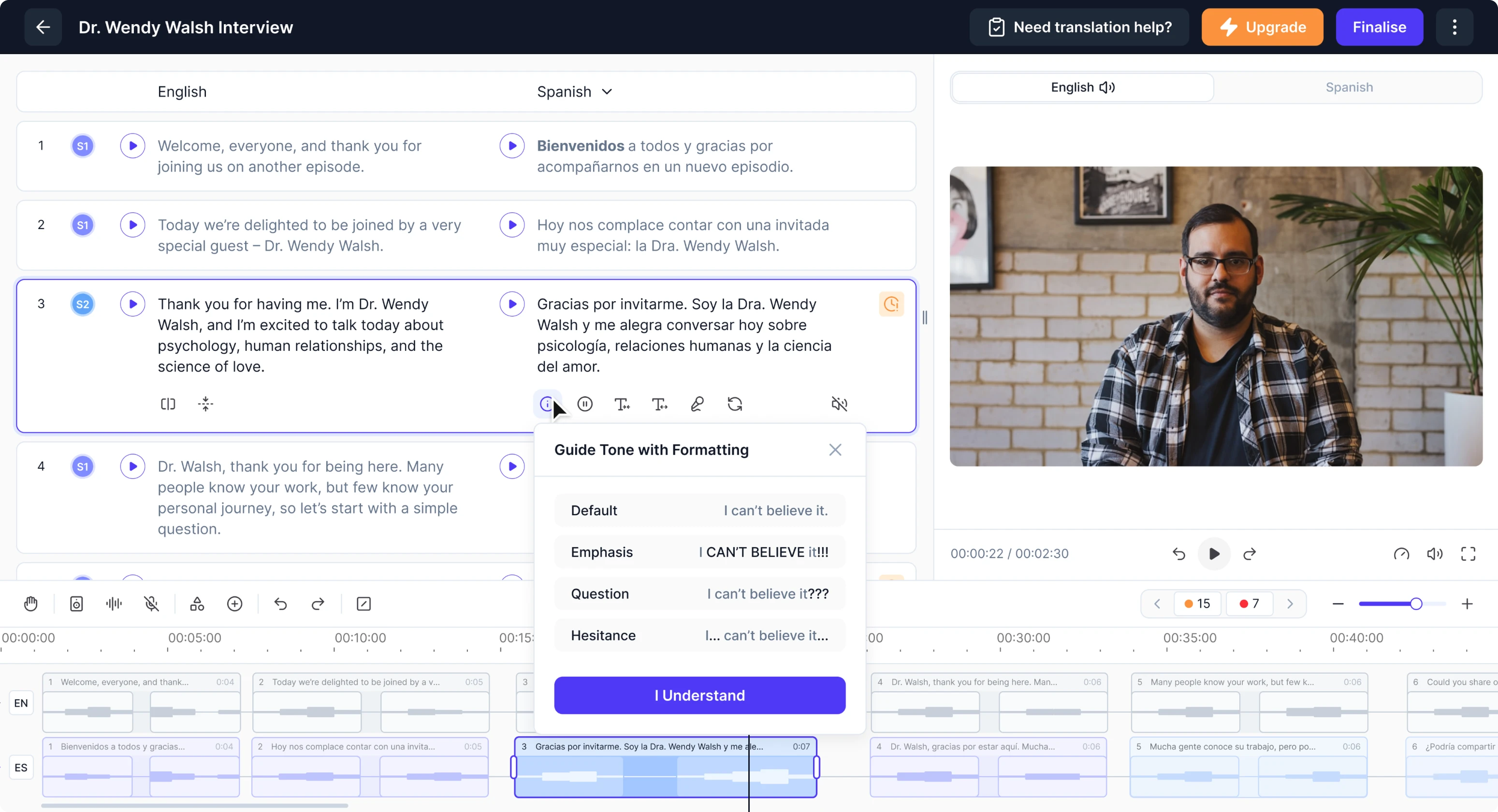
Task: Click the regenerate audio icon in segment 3
Action: point(734,404)
